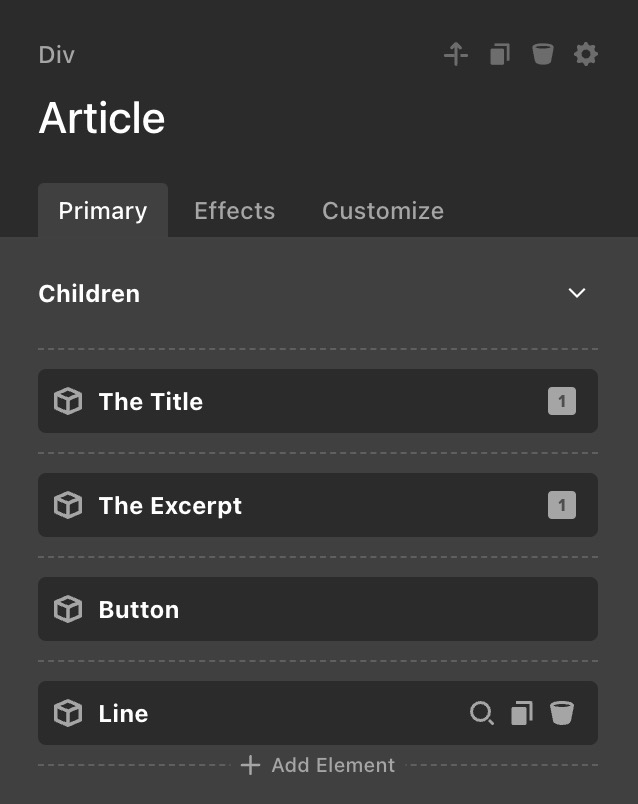Viewport: 638px width, 804px height.
Task: Duplicate the Line child element
Action: click(522, 713)
